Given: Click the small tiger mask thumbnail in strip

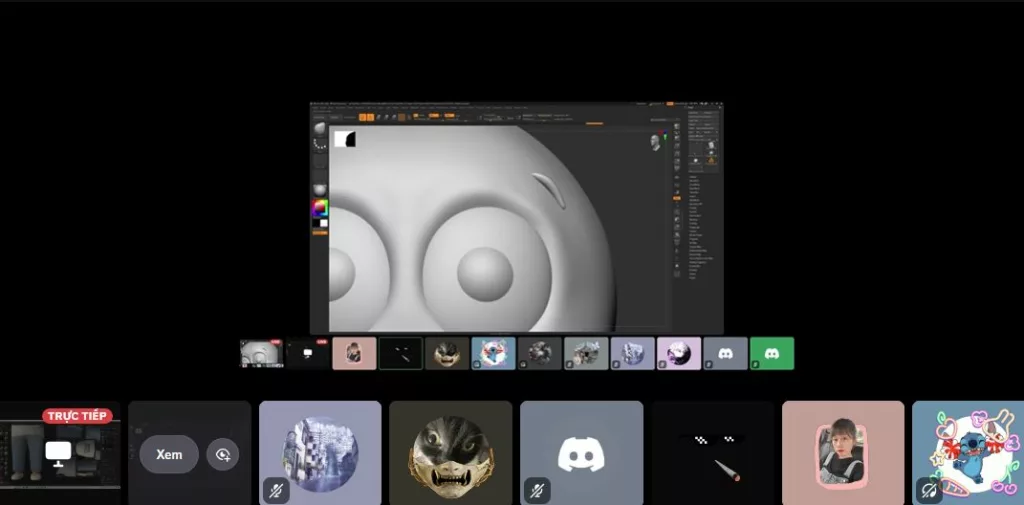Looking at the screenshot, I should (x=447, y=353).
